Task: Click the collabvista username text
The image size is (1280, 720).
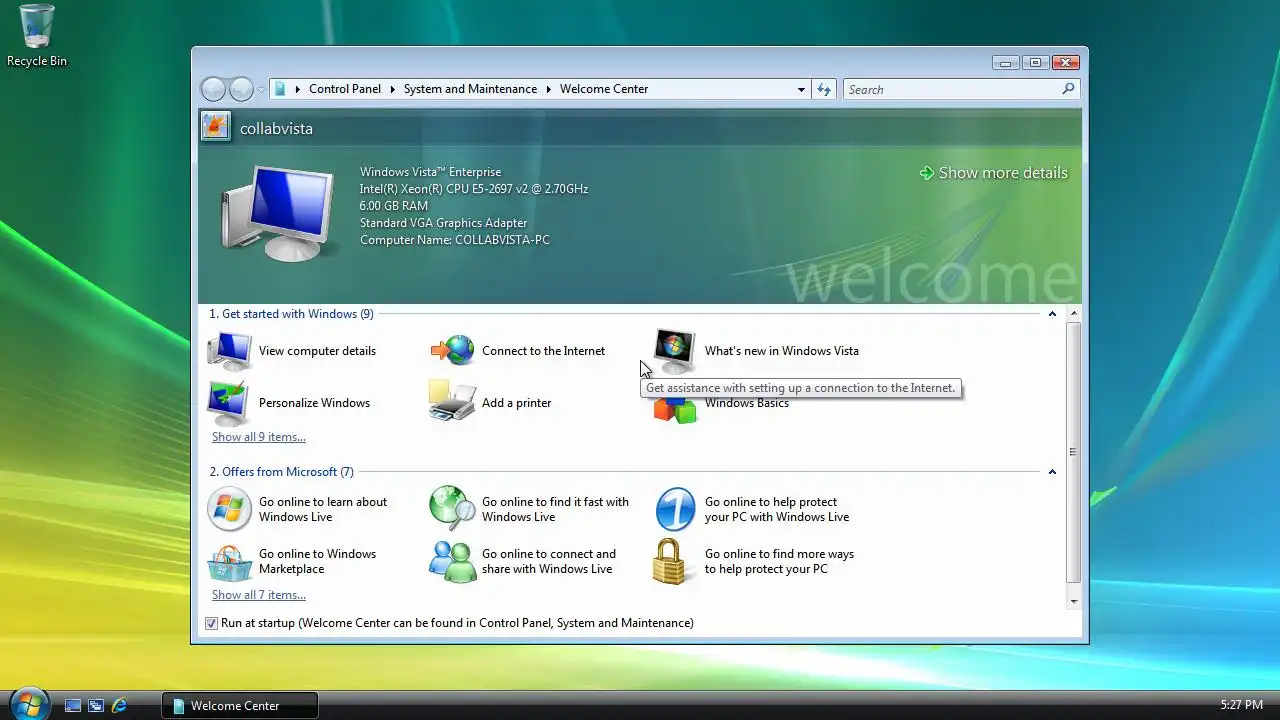Action: click(276, 129)
